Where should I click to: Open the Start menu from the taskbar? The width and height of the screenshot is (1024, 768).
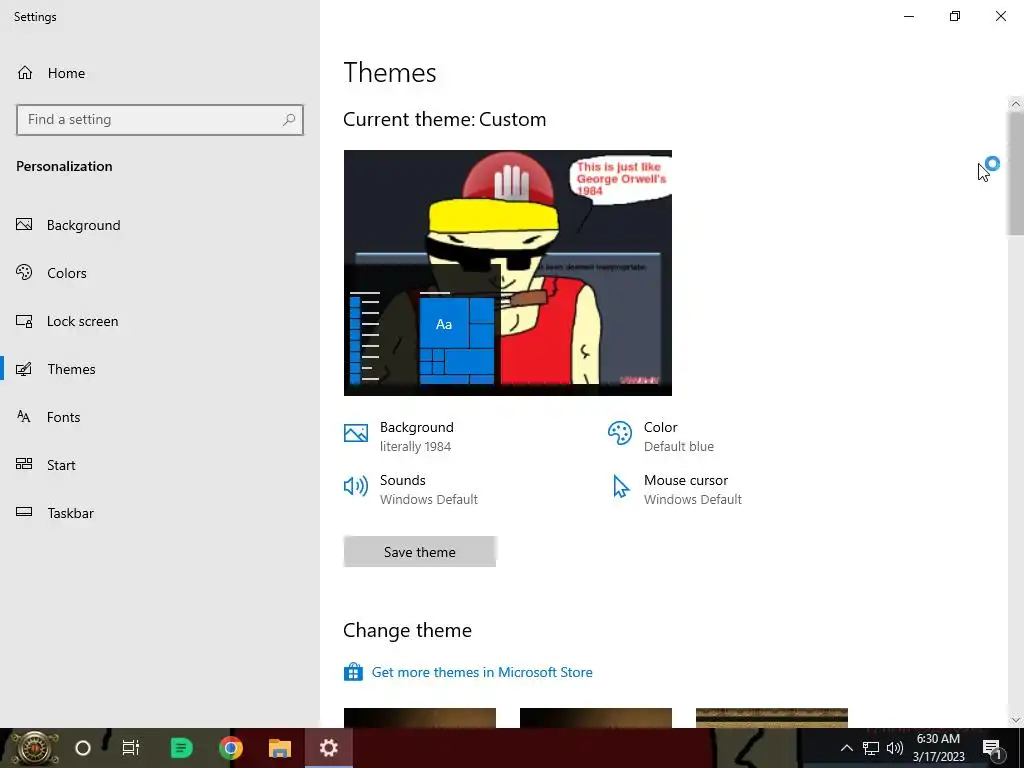click(34, 748)
